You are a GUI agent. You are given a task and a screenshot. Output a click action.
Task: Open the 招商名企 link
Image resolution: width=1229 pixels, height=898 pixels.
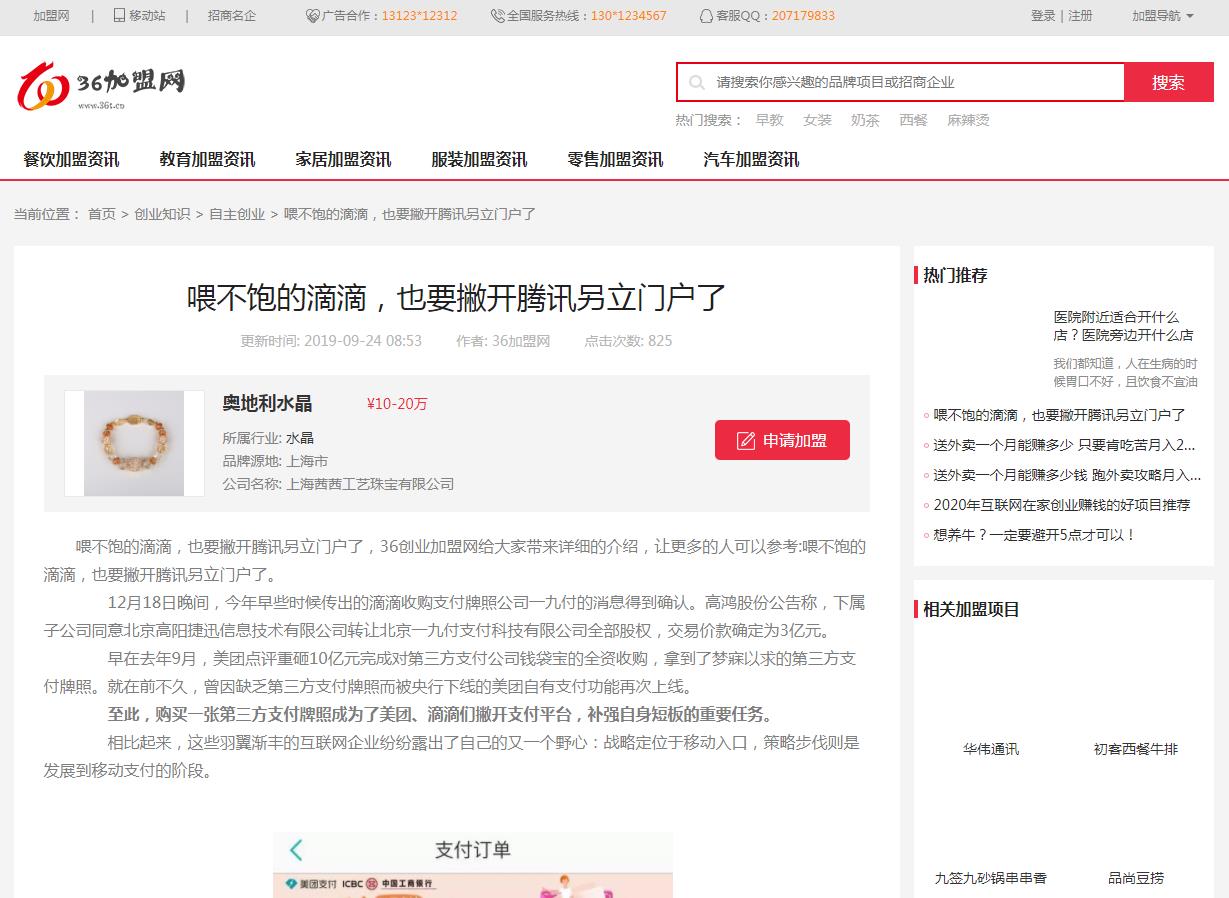click(x=232, y=16)
